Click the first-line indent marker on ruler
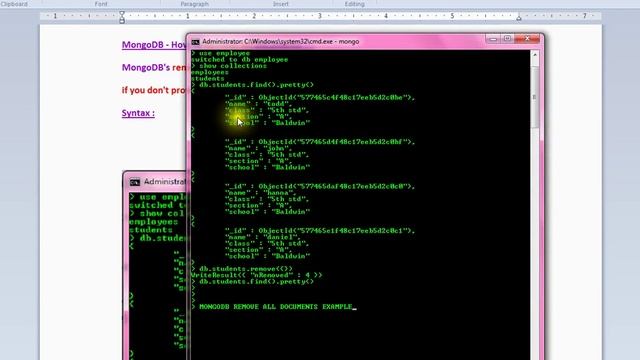The height and width of the screenshot is (360, 640). [122, 13]
